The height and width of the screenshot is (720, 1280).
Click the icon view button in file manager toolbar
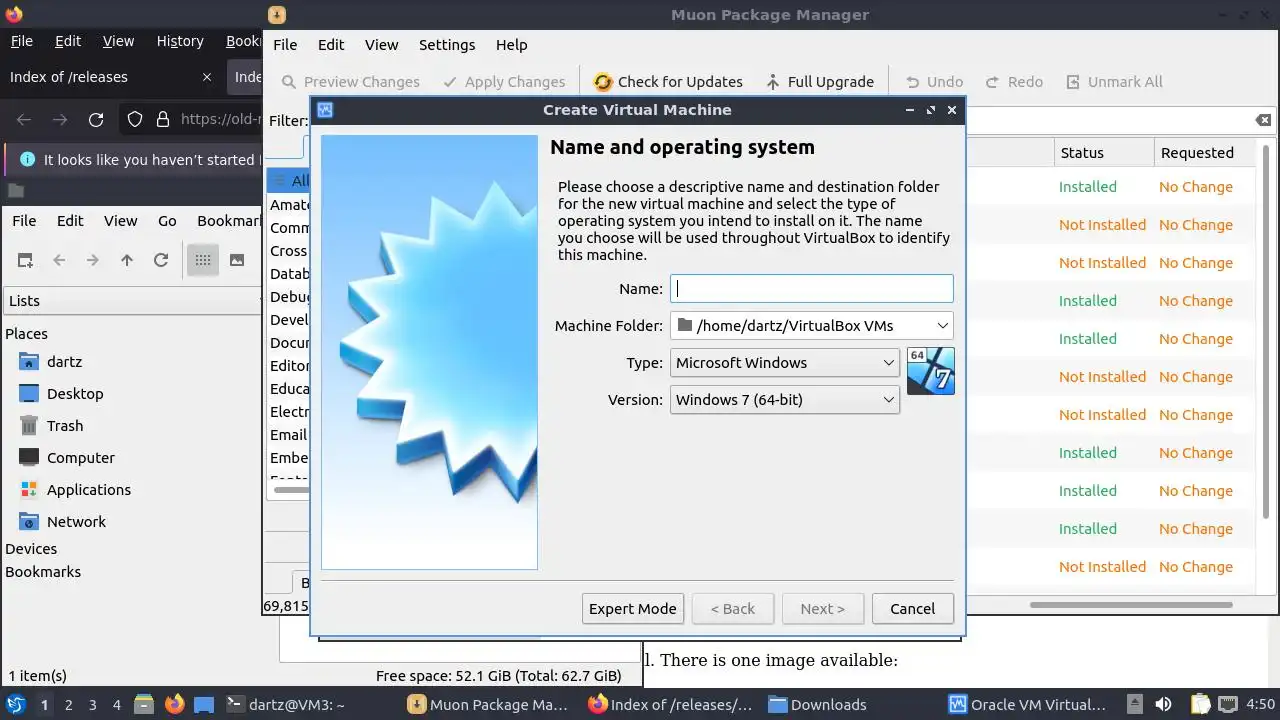tap(203, 260)
